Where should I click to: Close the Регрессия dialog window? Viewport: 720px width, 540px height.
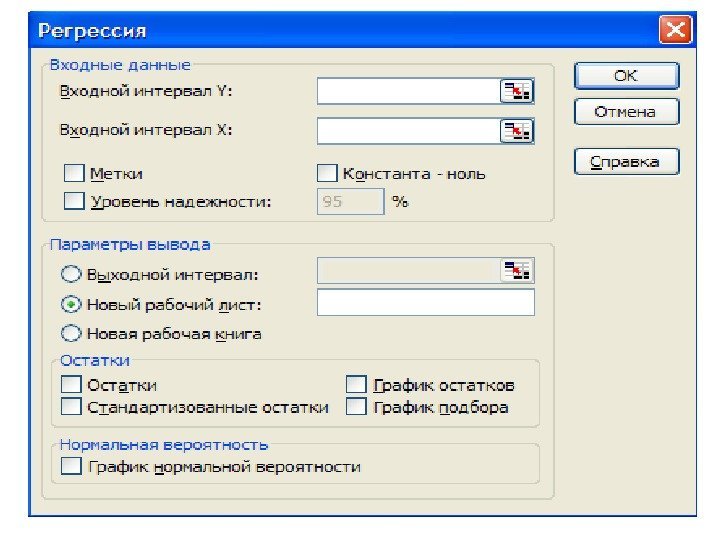[675, 30]
